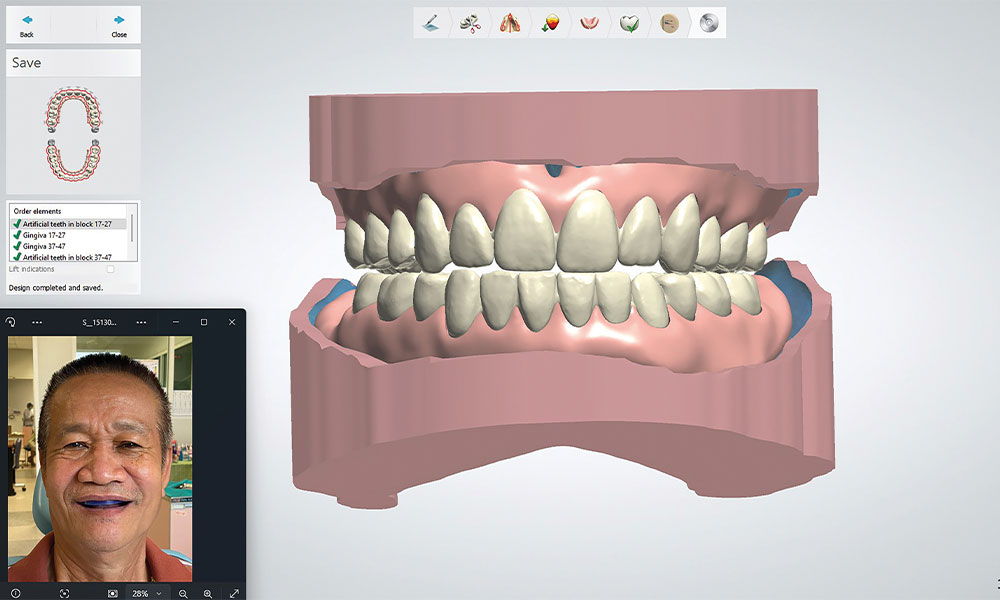Viewport: 1000px width, 600px height.
Task: Open the workflow step with red tooth and checkmark
Action: pos(549,22)
